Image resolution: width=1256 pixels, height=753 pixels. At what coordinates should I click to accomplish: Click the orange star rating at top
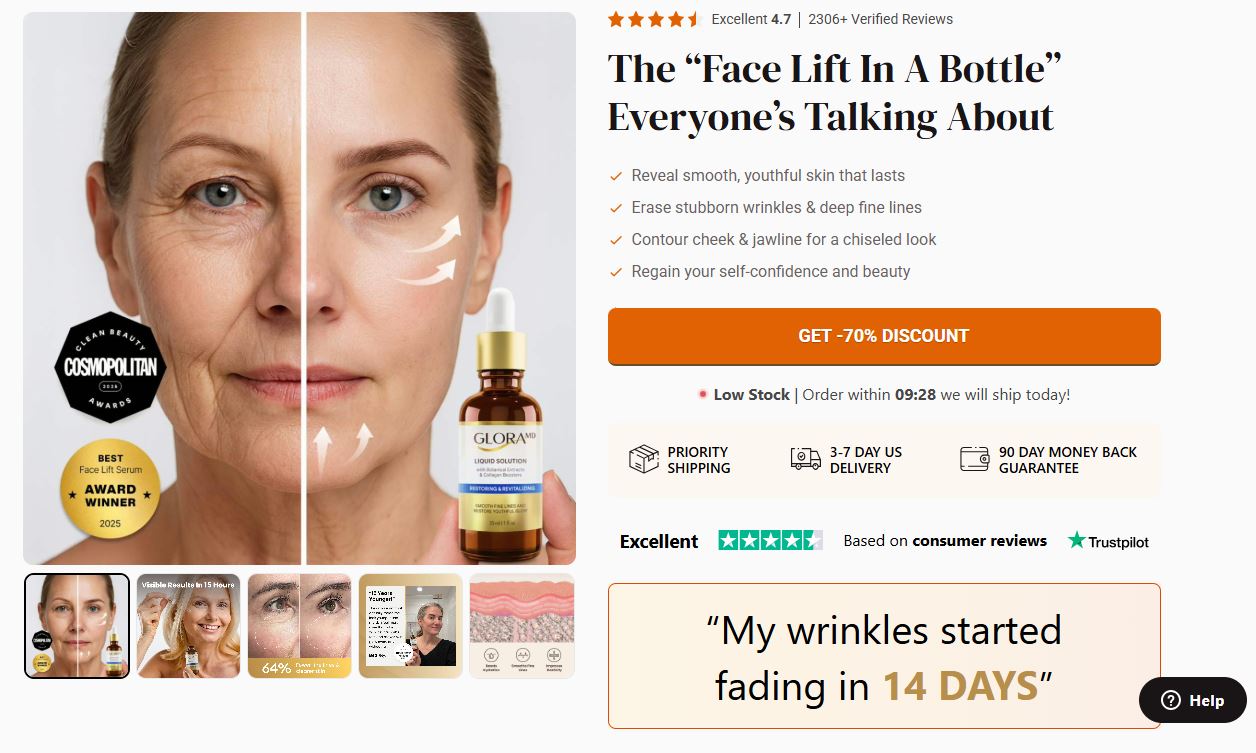[654, 19]
